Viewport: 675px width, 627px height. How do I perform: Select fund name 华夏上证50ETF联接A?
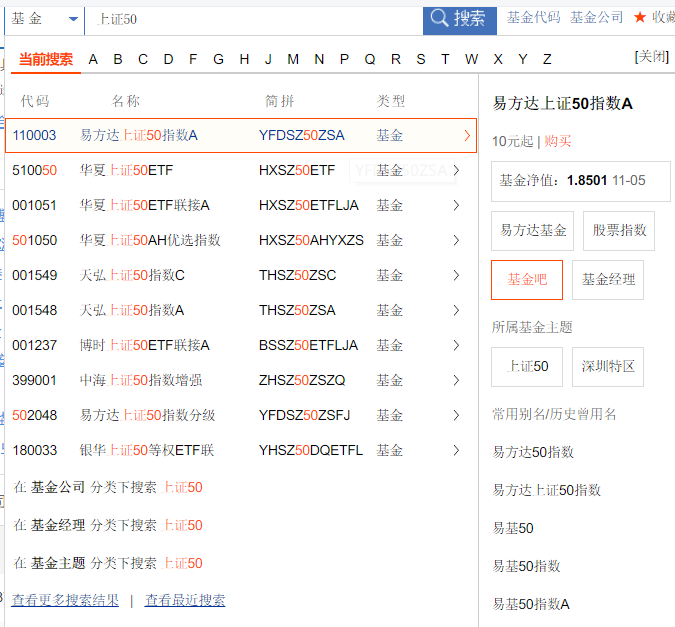click(x=145, y=205)
